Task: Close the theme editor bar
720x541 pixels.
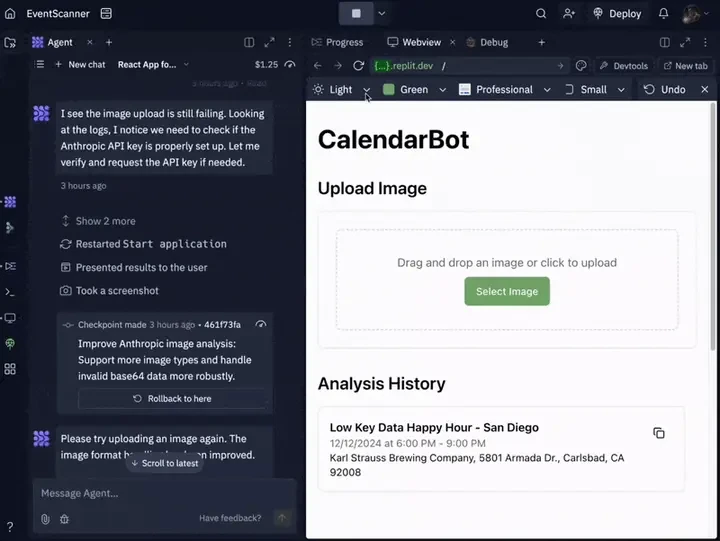Action: pyautogui.click(x=705, y=90)
